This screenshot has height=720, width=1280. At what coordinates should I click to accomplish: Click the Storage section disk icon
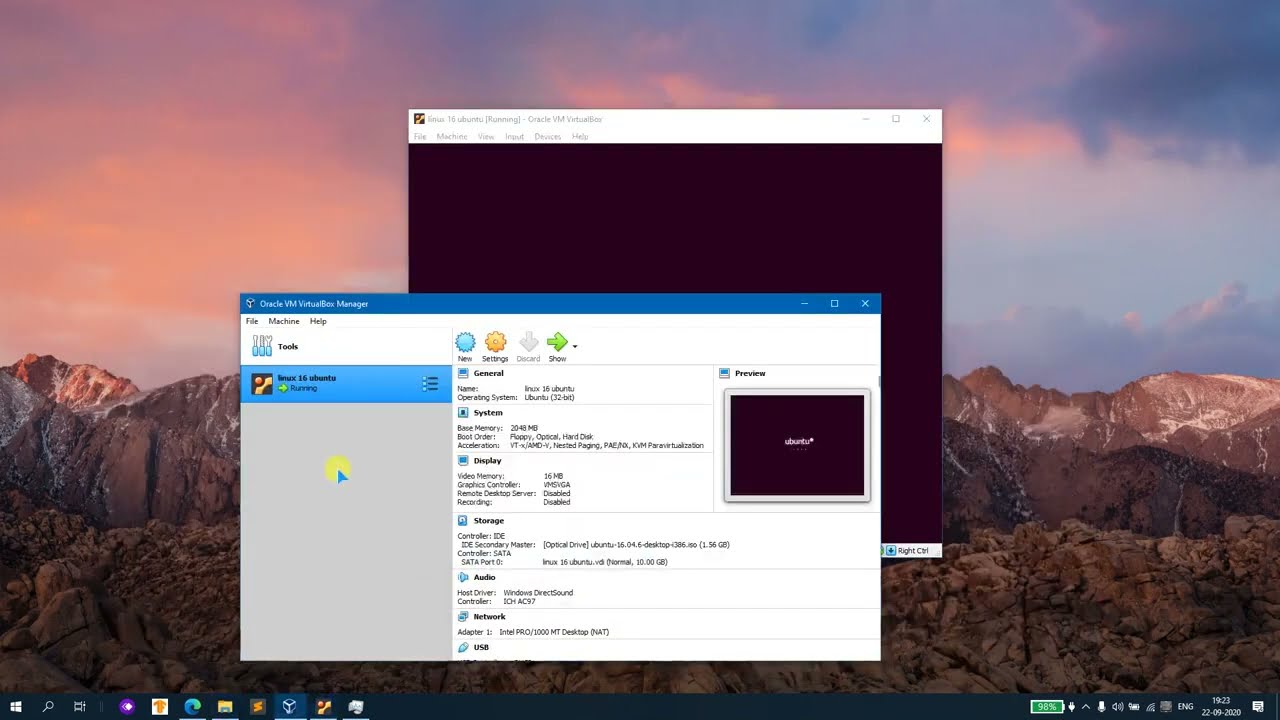pos(463,520)
